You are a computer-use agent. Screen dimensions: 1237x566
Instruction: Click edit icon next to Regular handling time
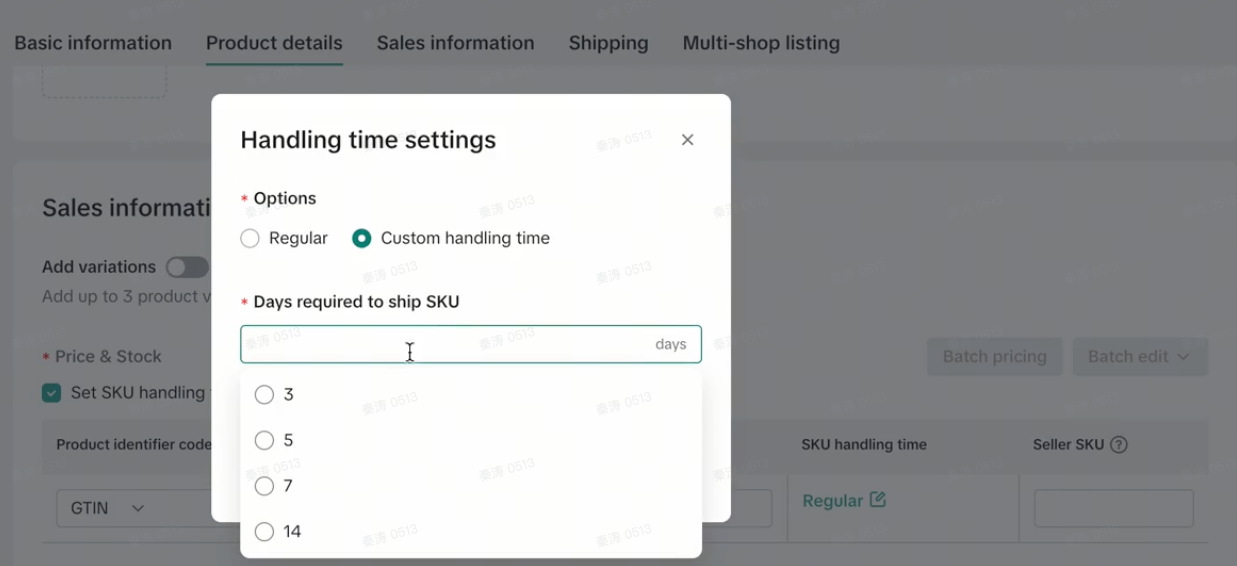coord(878,500)
